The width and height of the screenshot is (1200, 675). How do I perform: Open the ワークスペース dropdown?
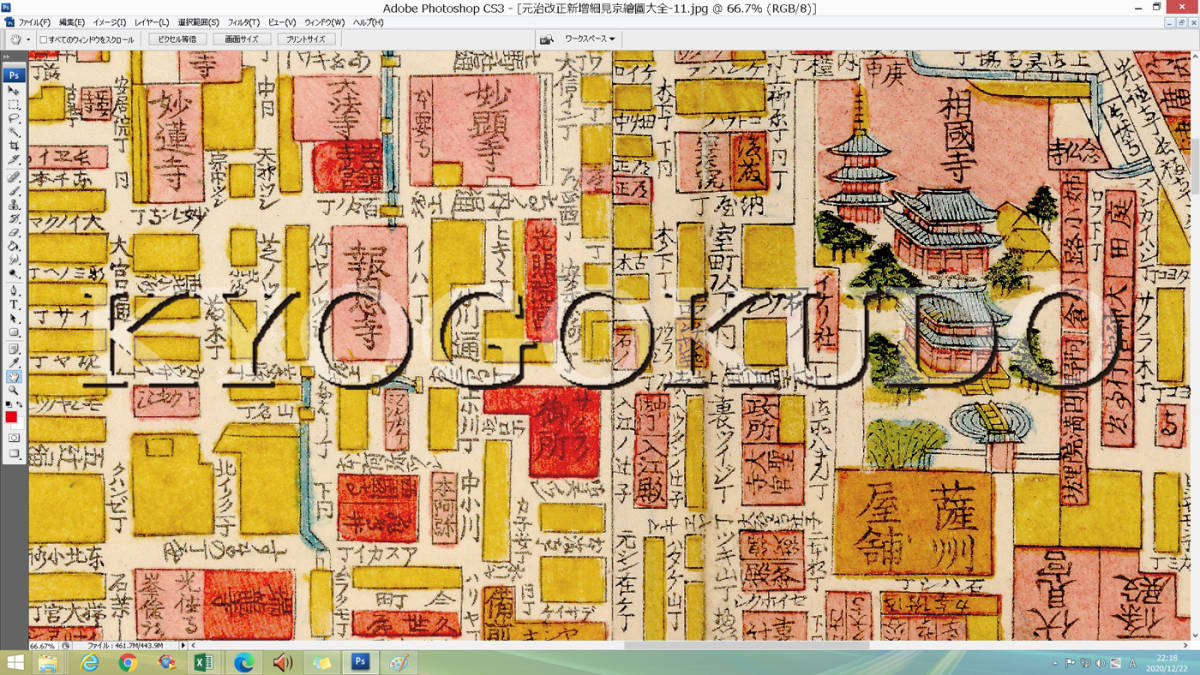tap(590, 39)
